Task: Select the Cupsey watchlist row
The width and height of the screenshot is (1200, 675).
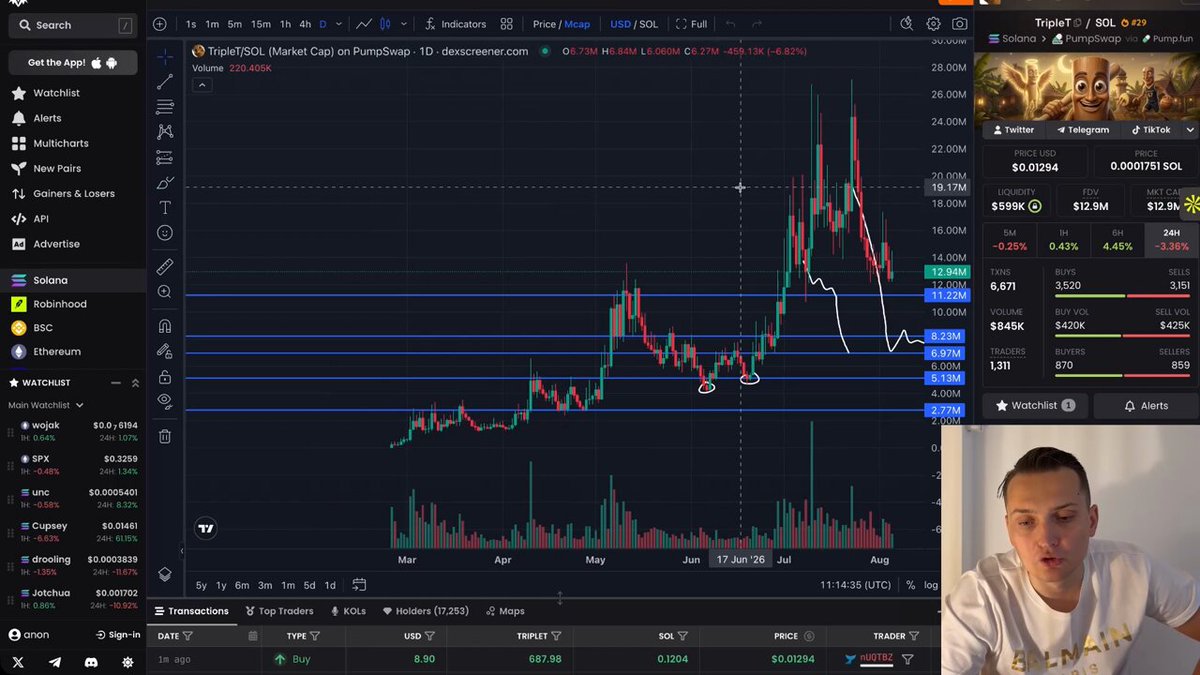Action: [73, 532]
